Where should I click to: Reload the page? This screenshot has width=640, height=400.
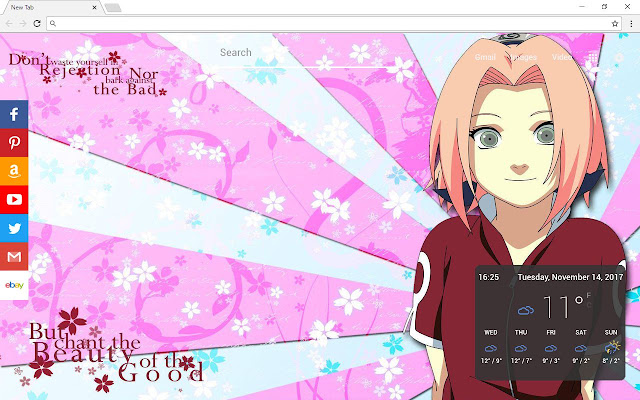37,24
